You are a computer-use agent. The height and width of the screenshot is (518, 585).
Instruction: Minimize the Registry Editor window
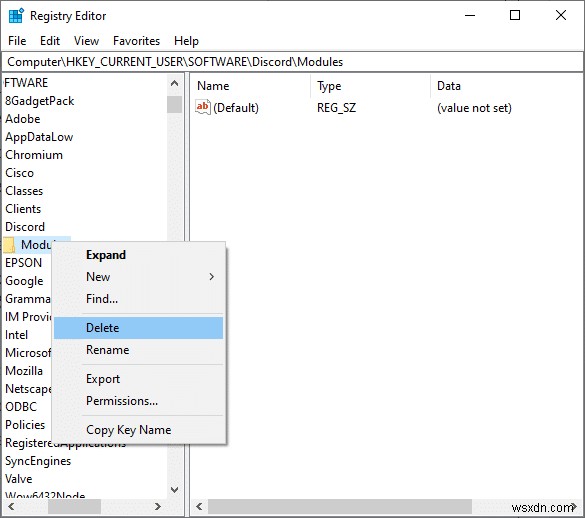point(470,16)
